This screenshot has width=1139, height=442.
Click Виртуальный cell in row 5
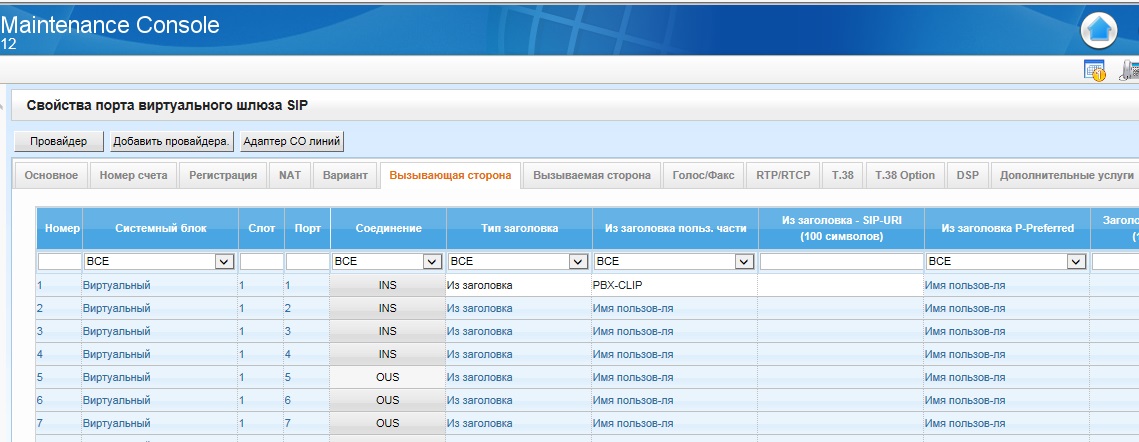click(x=160, y=377)
